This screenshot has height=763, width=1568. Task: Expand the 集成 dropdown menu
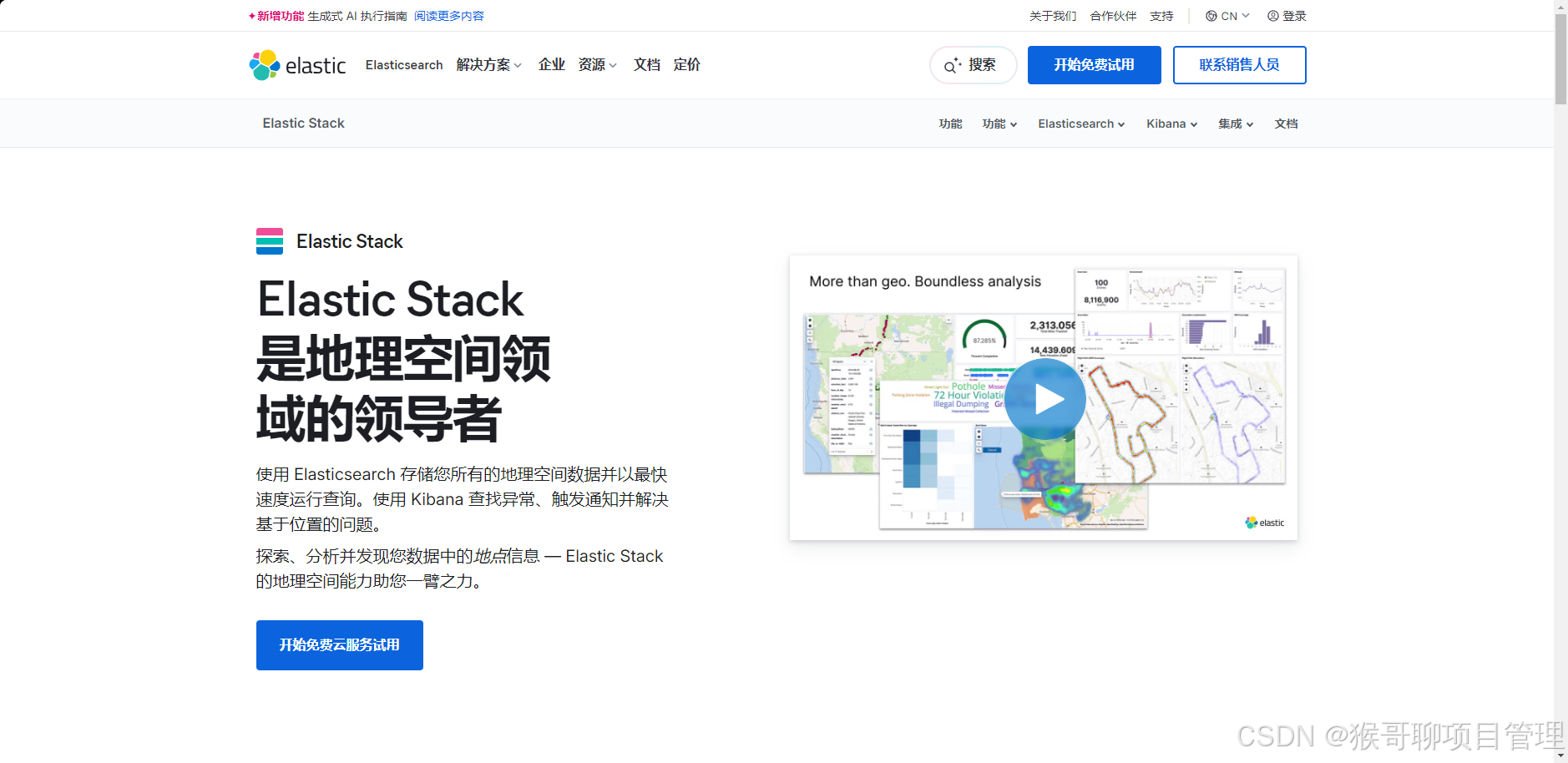pos(1236,124)
